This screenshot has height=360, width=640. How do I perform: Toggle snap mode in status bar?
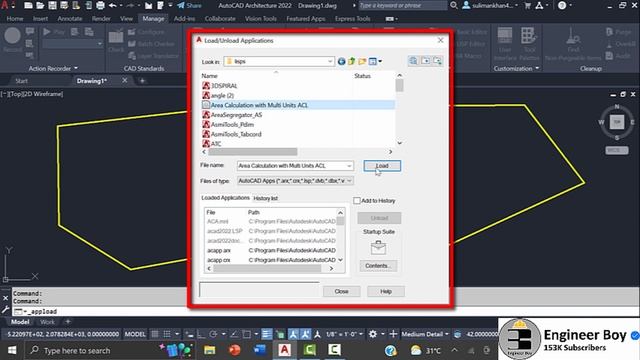pos(167,334)
